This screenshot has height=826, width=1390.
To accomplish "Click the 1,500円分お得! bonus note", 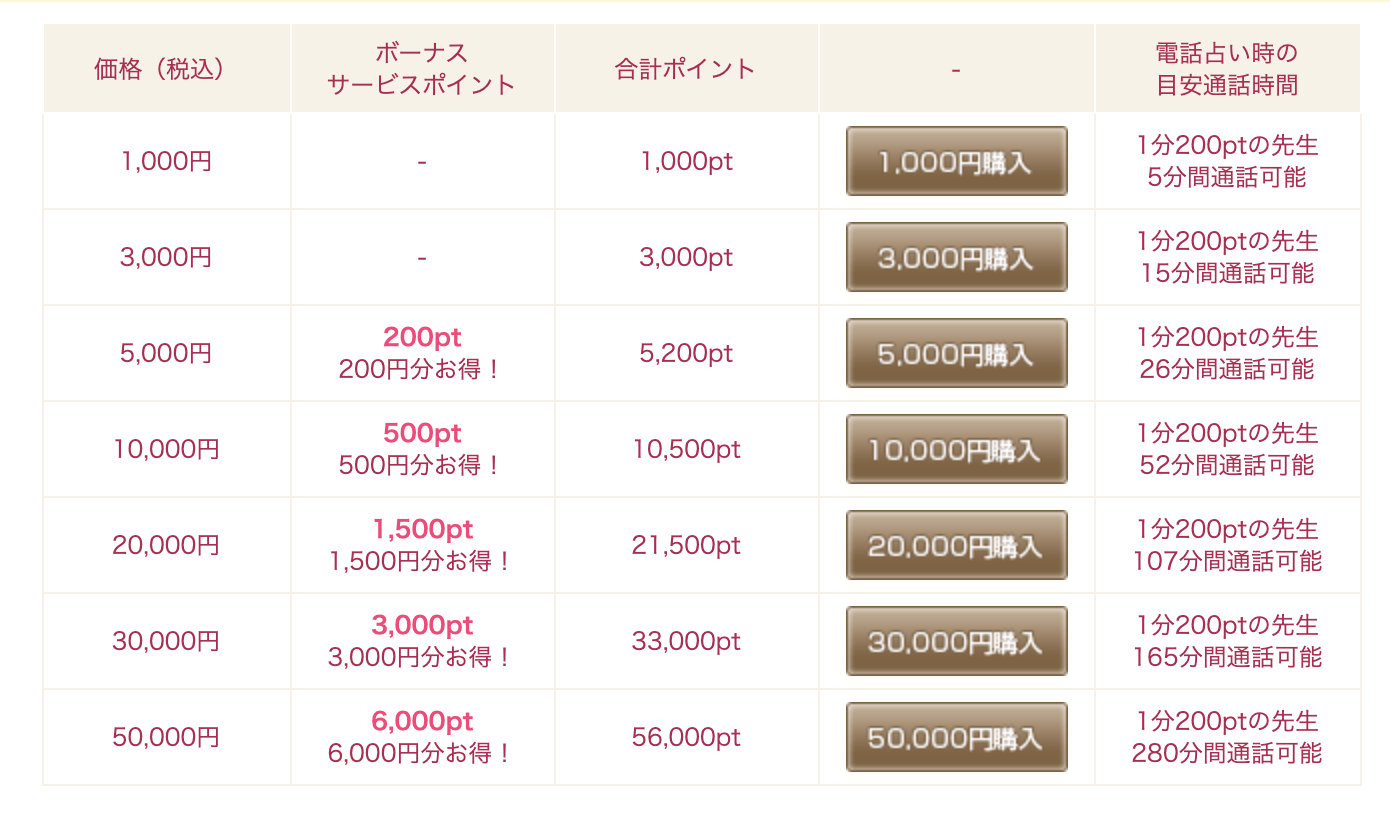I will (x=421, y=562).
